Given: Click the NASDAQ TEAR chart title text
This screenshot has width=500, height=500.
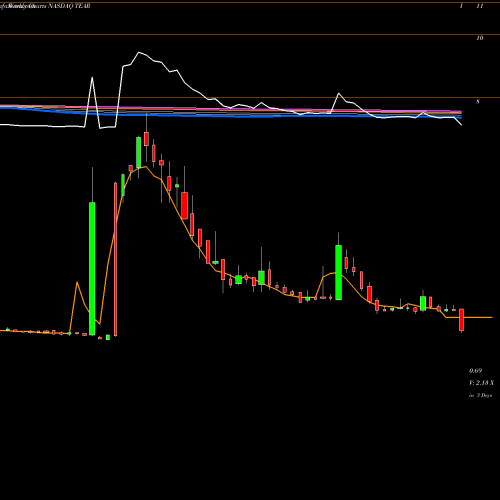Looking at the screenshot, I should tap(70, 6).
